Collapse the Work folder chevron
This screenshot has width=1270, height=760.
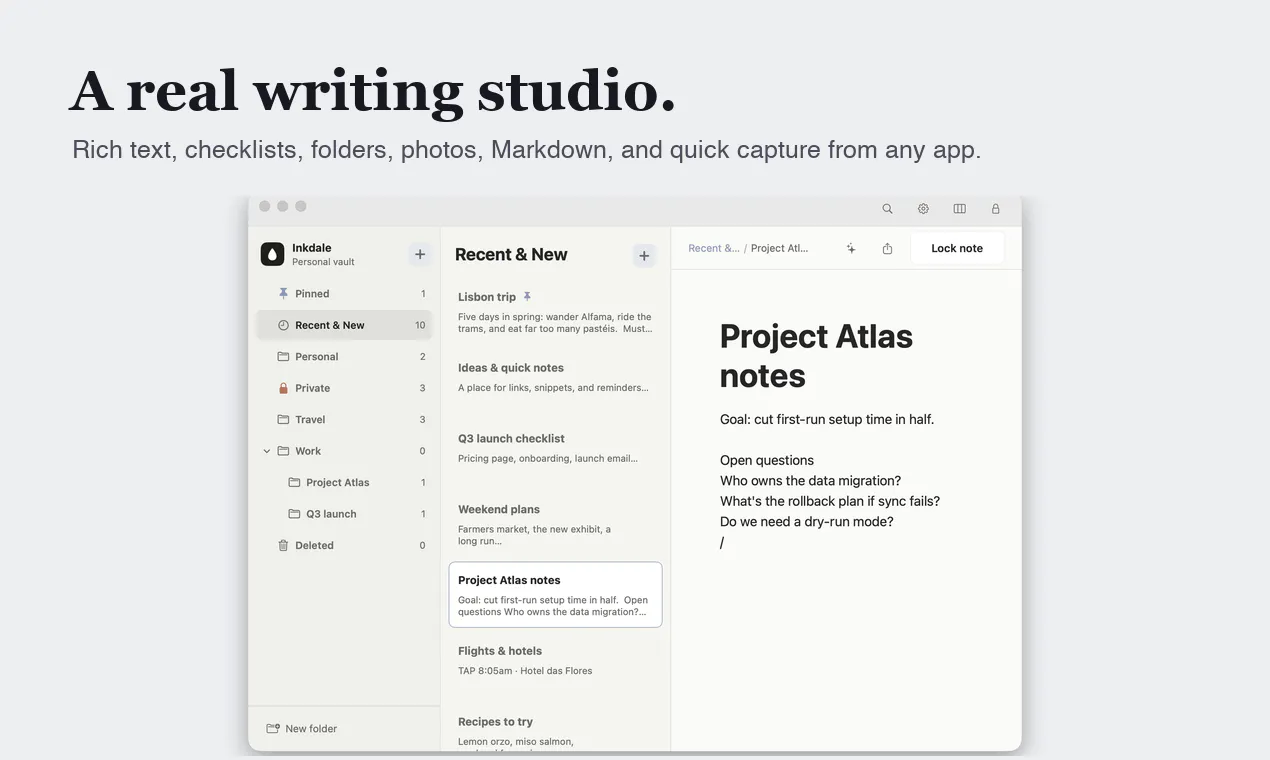[x=267, y=451]
